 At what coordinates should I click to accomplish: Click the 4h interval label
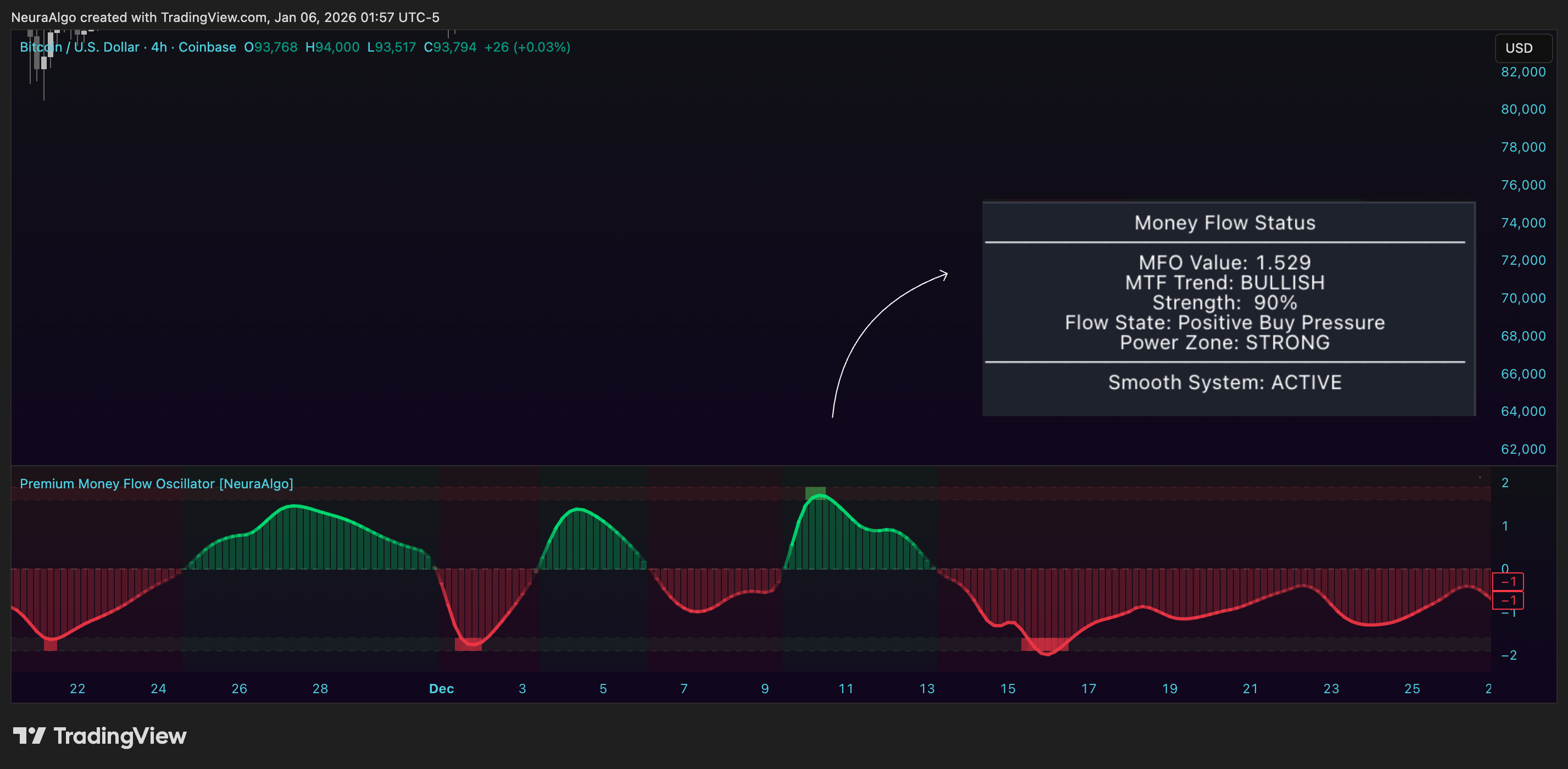tap(159, 47)
